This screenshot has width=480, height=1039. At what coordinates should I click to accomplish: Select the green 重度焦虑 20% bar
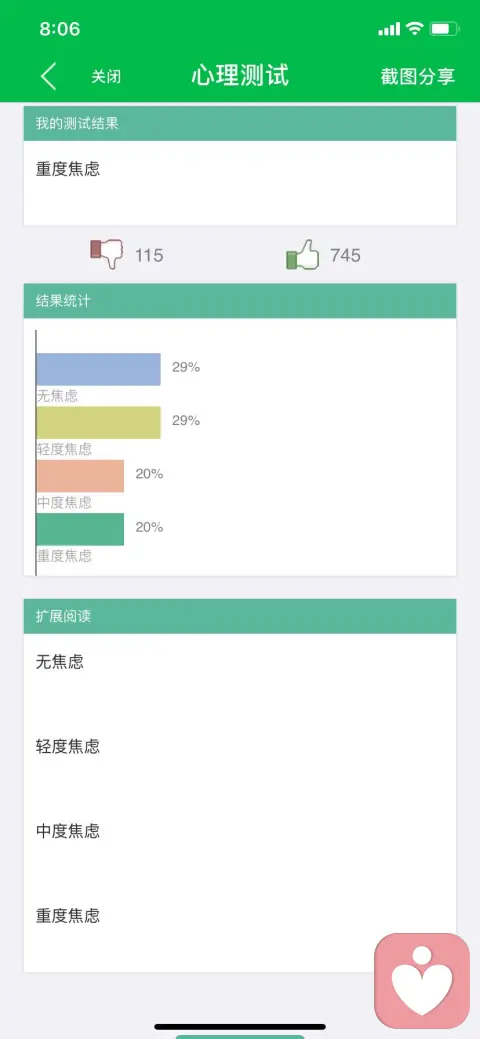pyautogui.click(x=80, y=529)
